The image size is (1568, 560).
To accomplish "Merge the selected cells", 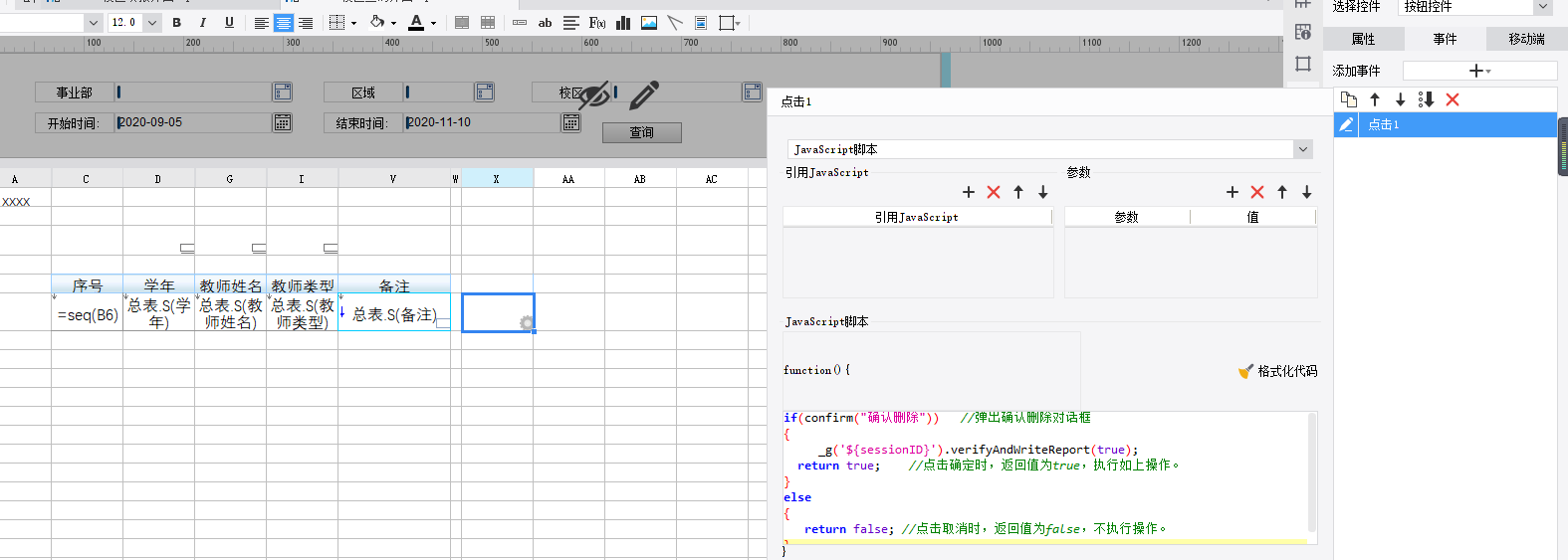I will pyautogui.click(x=462, y=22).
